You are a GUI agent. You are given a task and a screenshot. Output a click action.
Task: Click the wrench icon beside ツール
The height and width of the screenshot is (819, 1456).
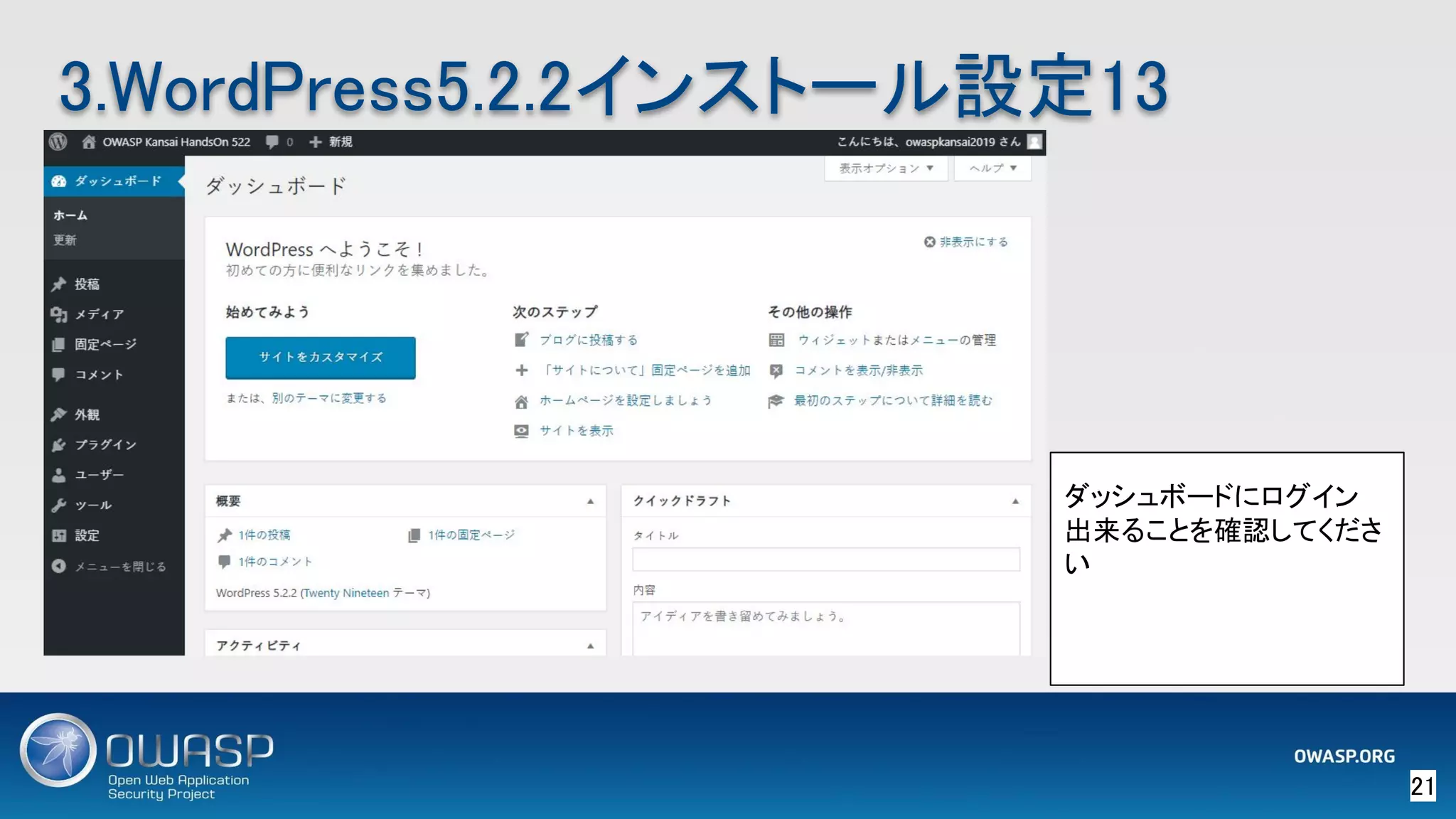59,505
